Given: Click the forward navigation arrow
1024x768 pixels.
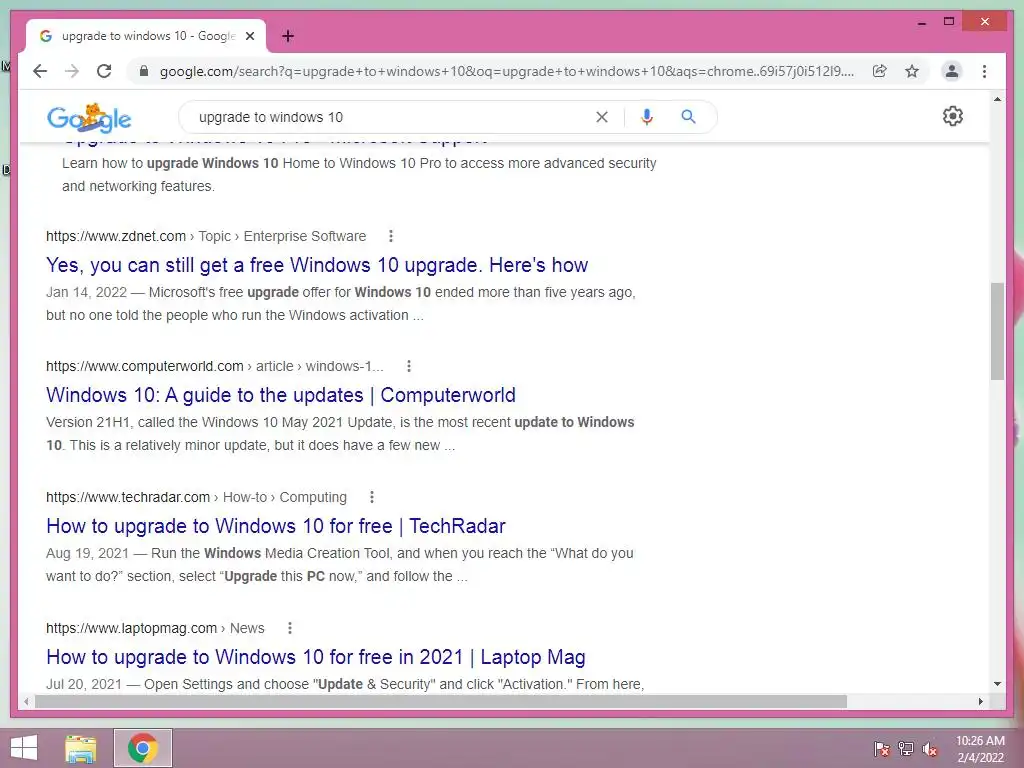Looking at the screenshot, I should 72,71.
